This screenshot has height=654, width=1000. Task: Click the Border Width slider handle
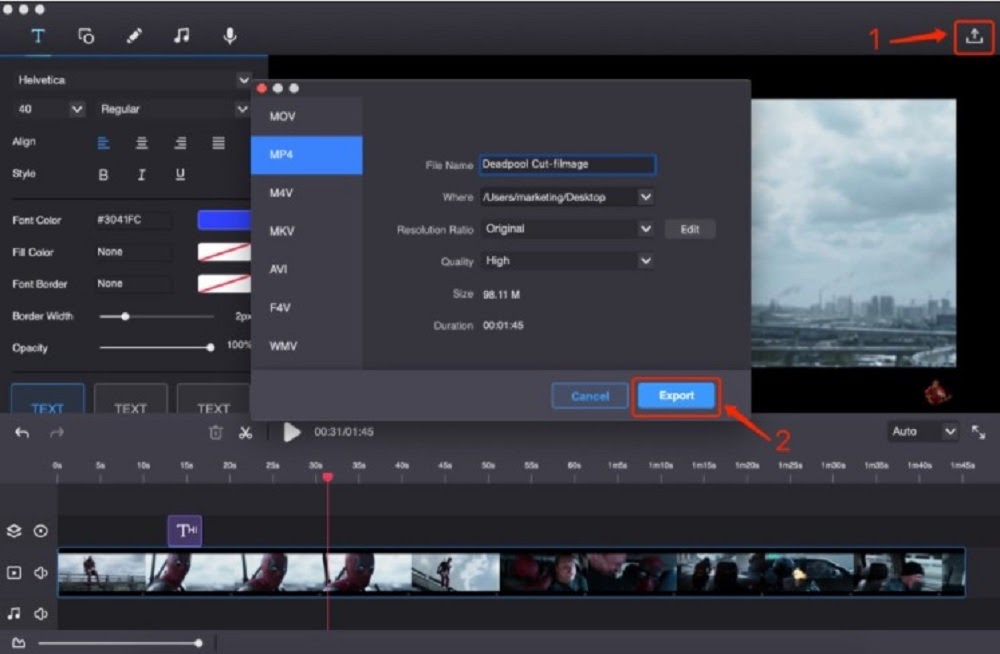126,316
